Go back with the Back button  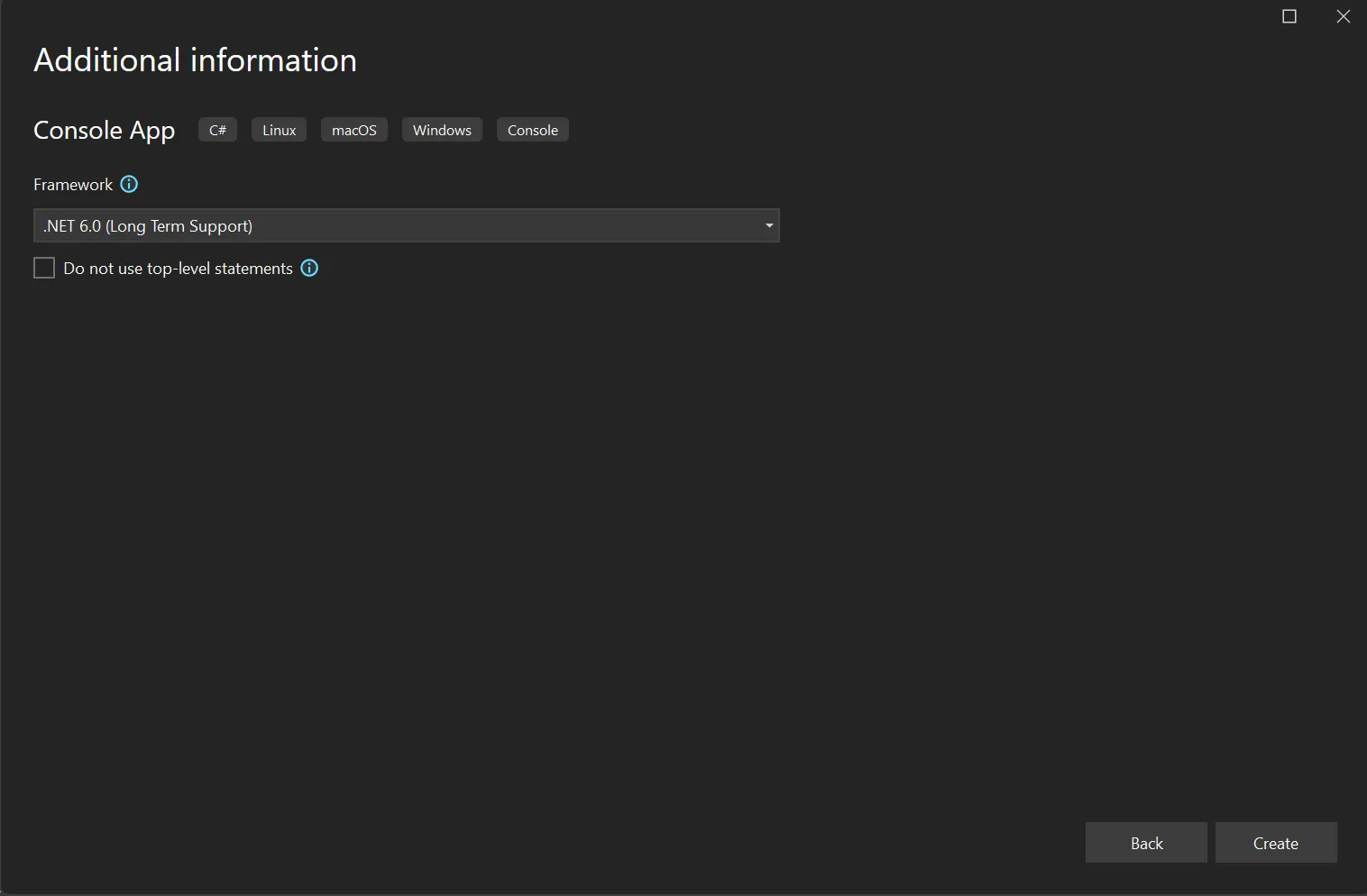pos(1146,843)
